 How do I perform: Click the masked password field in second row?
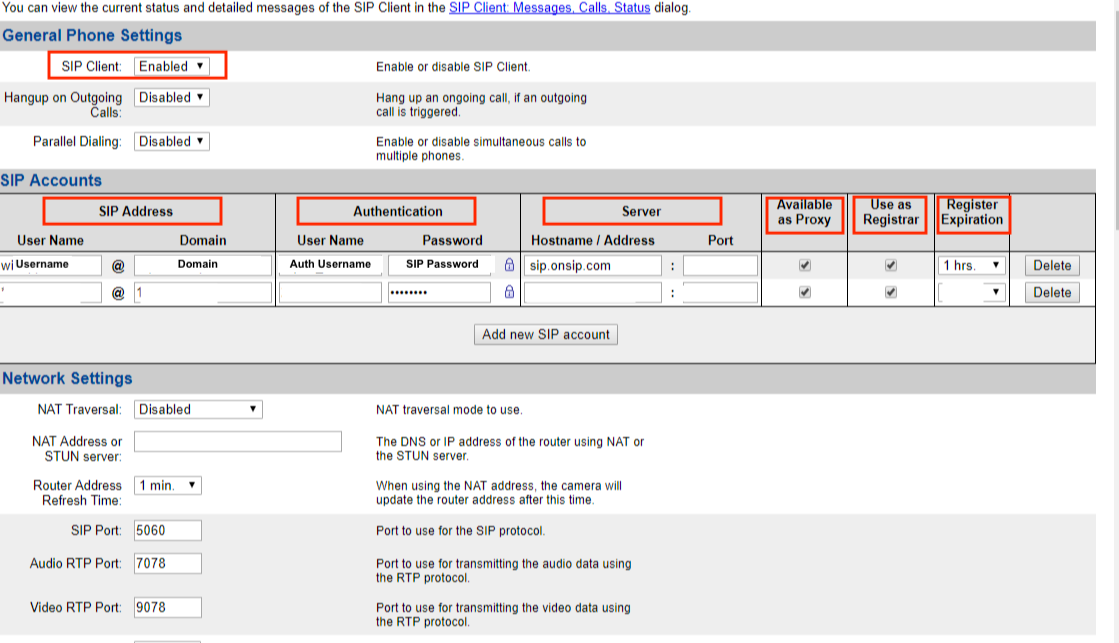click(440, 293)
